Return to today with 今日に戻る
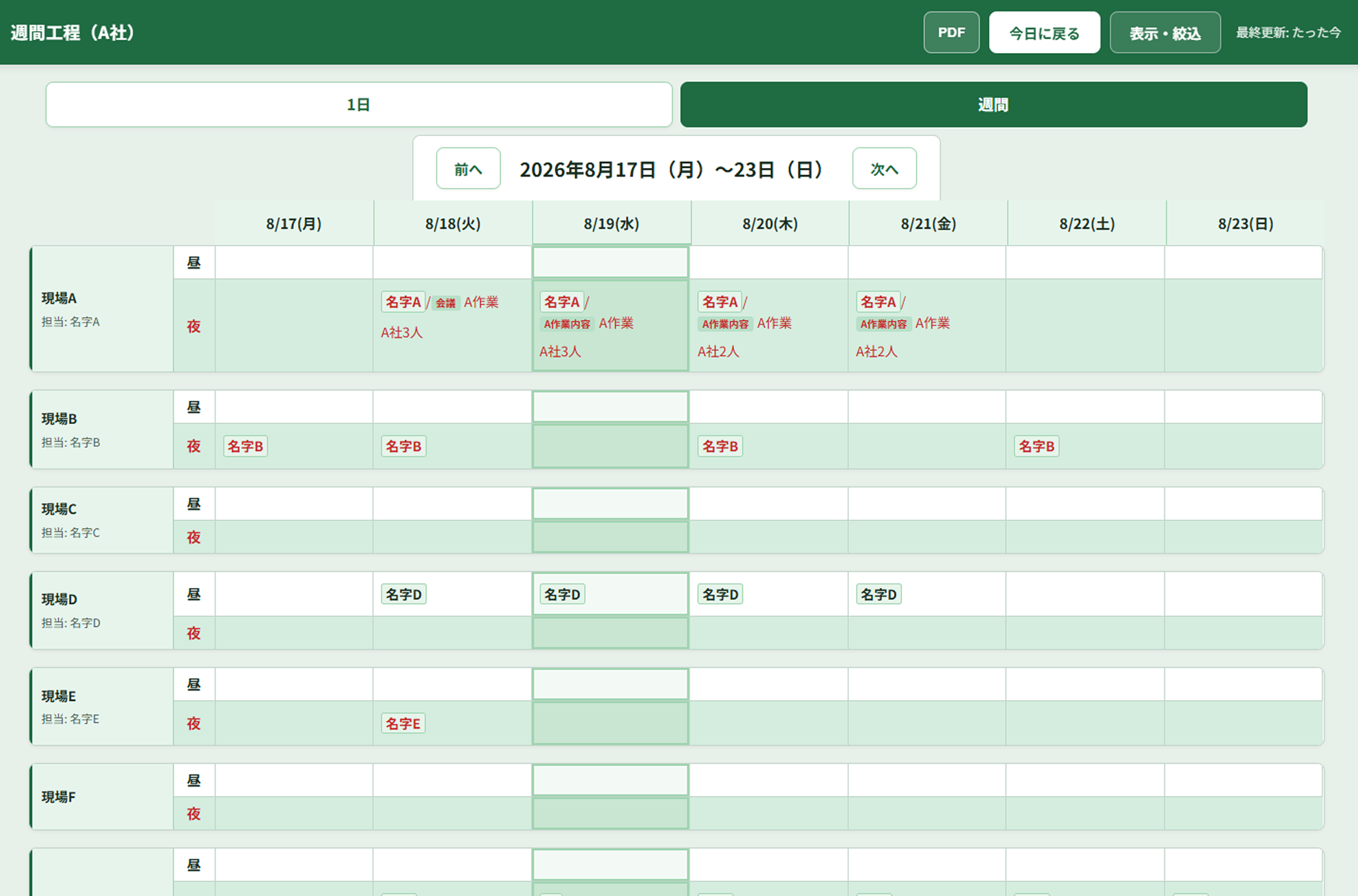1358x896 pixels. 1044,33
